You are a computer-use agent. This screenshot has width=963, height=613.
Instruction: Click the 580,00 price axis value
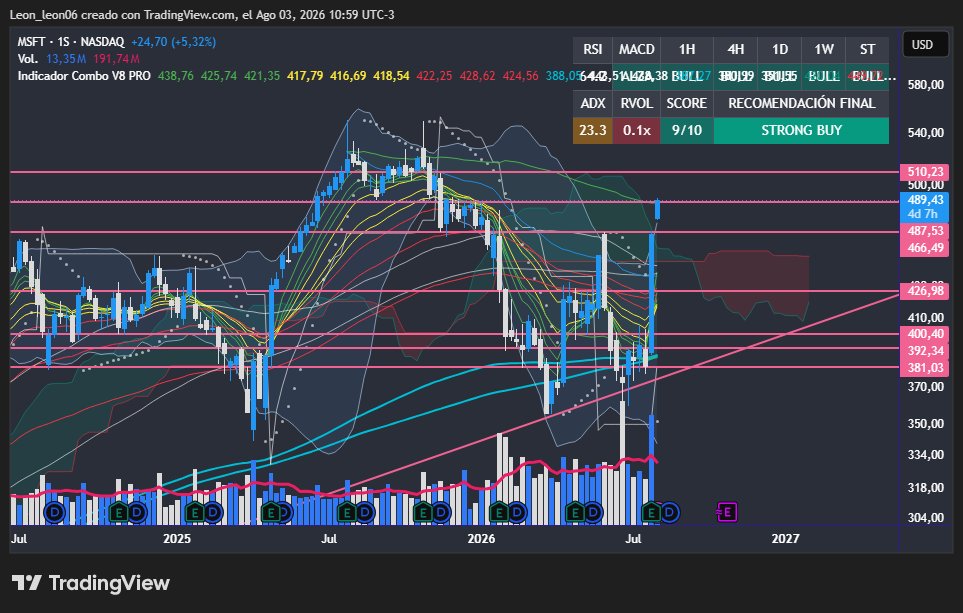click(x=926, y=85)
